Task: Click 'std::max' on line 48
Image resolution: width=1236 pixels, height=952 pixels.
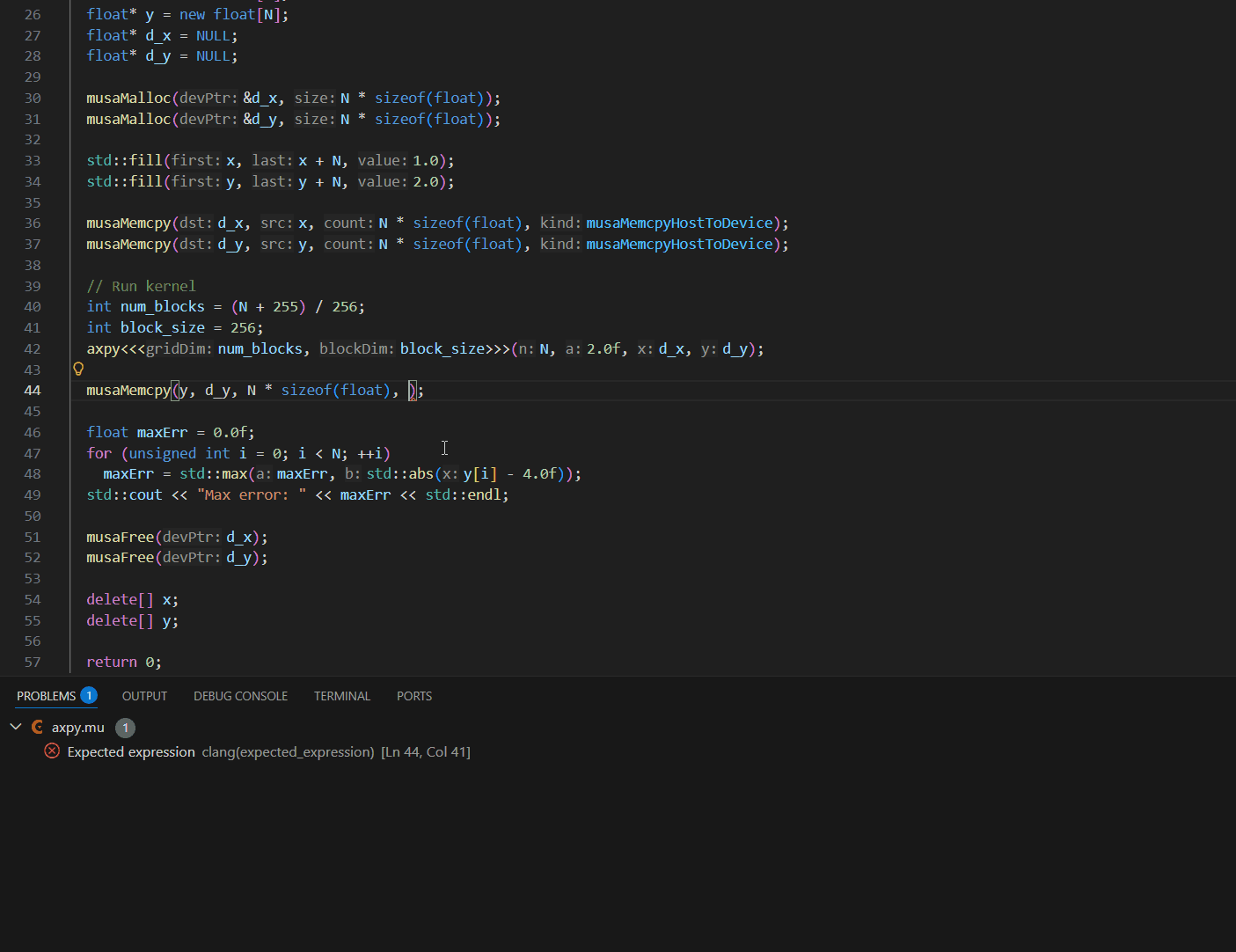Action: point(214,473)
